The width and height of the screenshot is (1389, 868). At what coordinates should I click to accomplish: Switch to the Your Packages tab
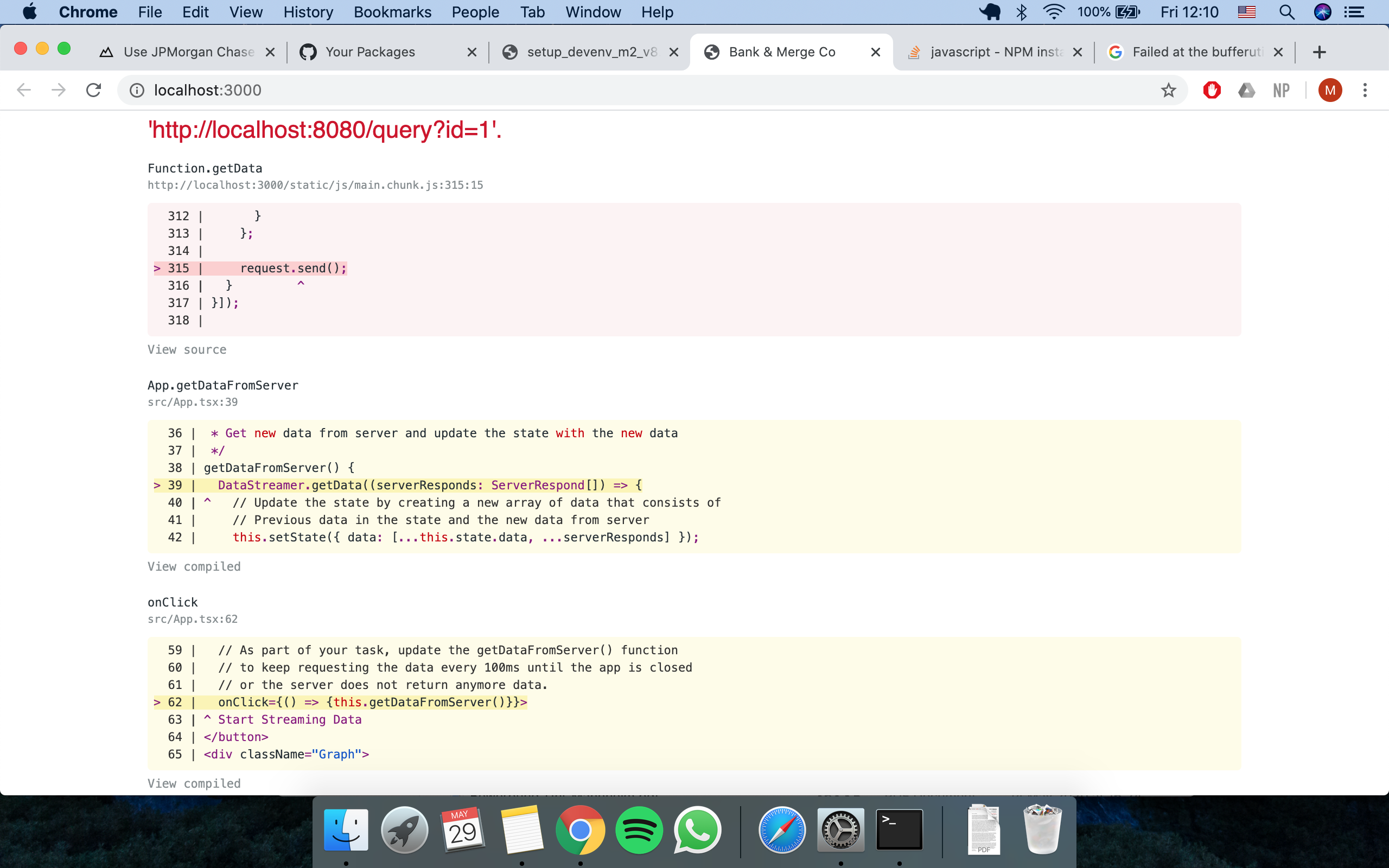pos(370,52)
